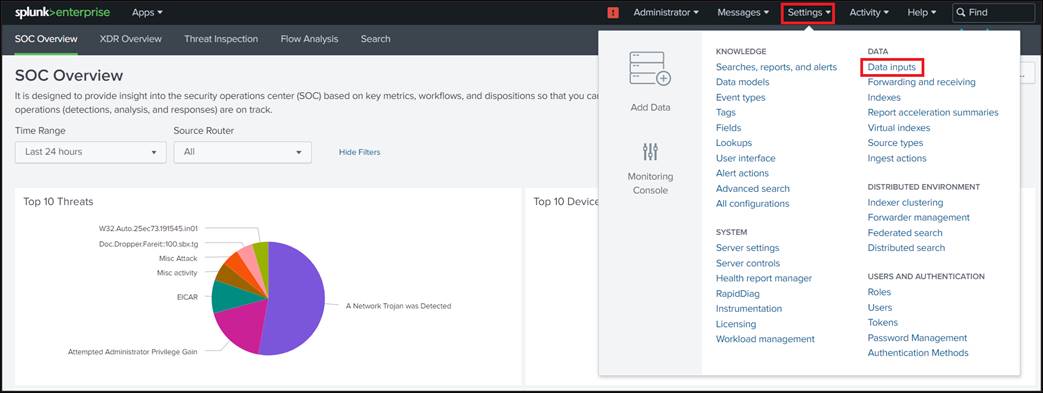The height and width of the screenshot is (393, 1043).
Task: Switch to XDR Overview tab
Action: click(130, 39)
